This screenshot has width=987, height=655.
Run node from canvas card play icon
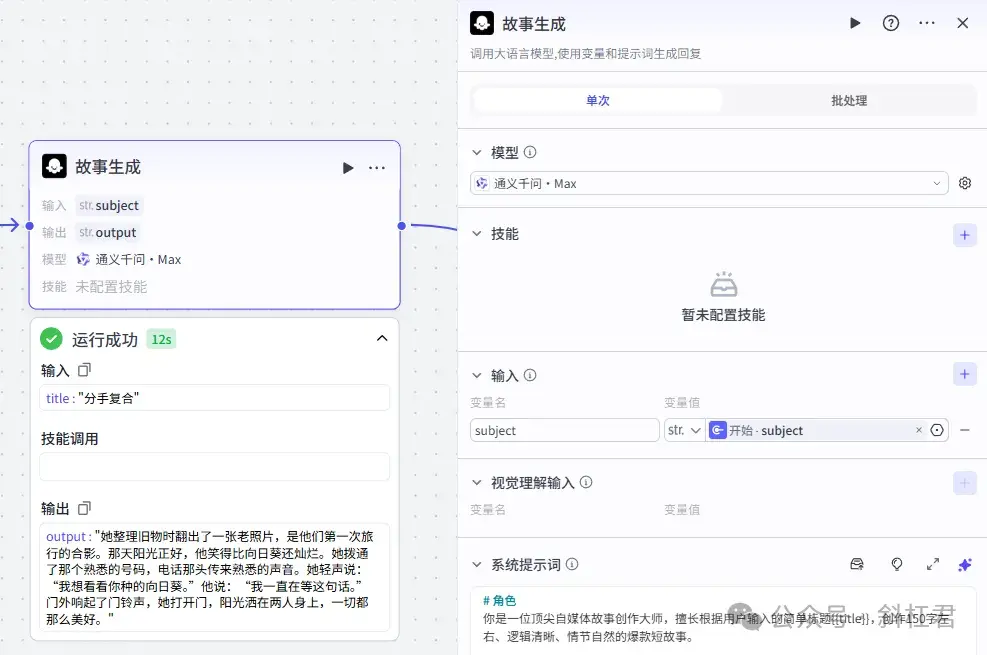click(347, 168)
